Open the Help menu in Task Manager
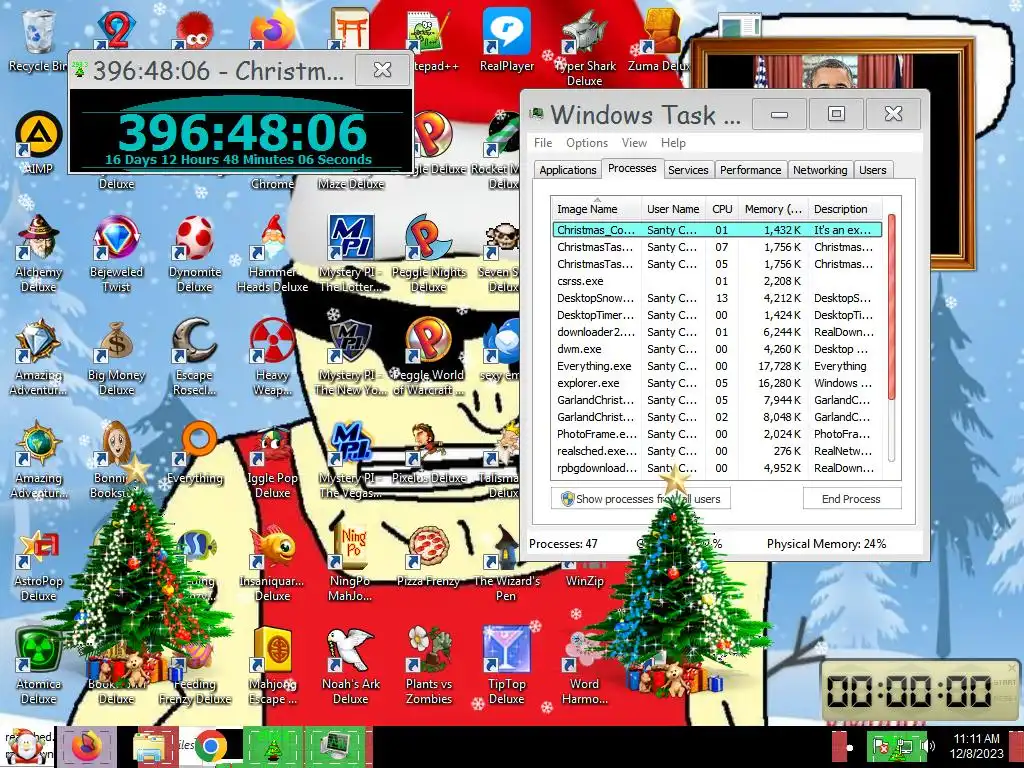Viewport: 1024px width, 768px height. pos(673,142)
